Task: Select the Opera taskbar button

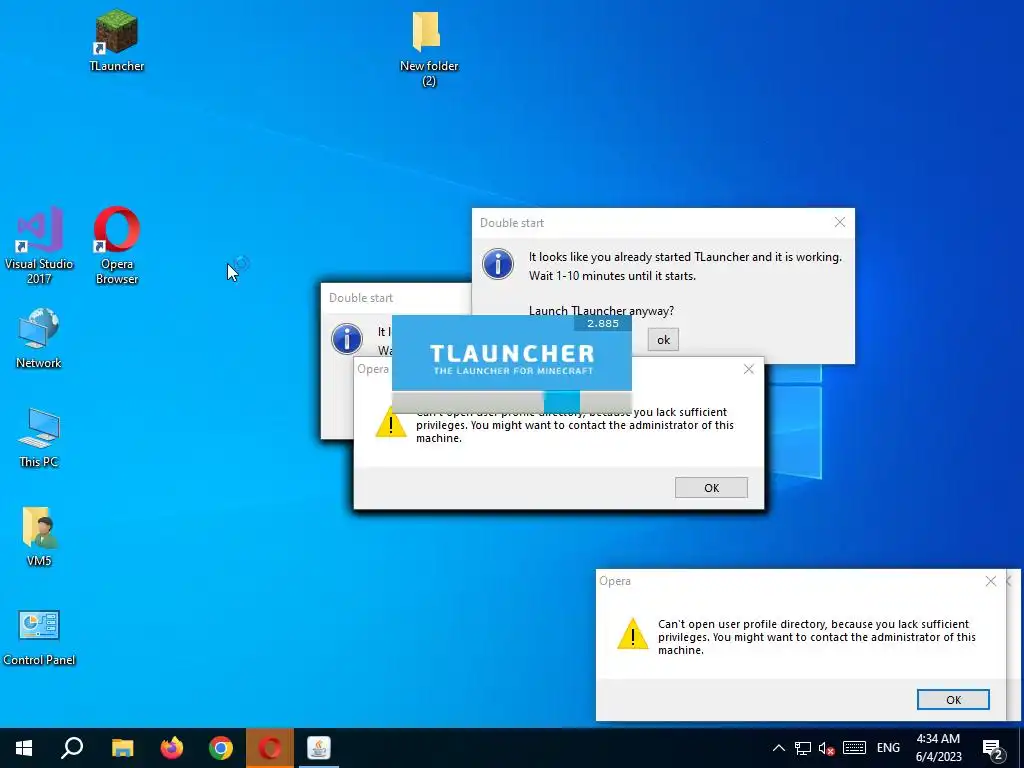Action: (270, 748)
